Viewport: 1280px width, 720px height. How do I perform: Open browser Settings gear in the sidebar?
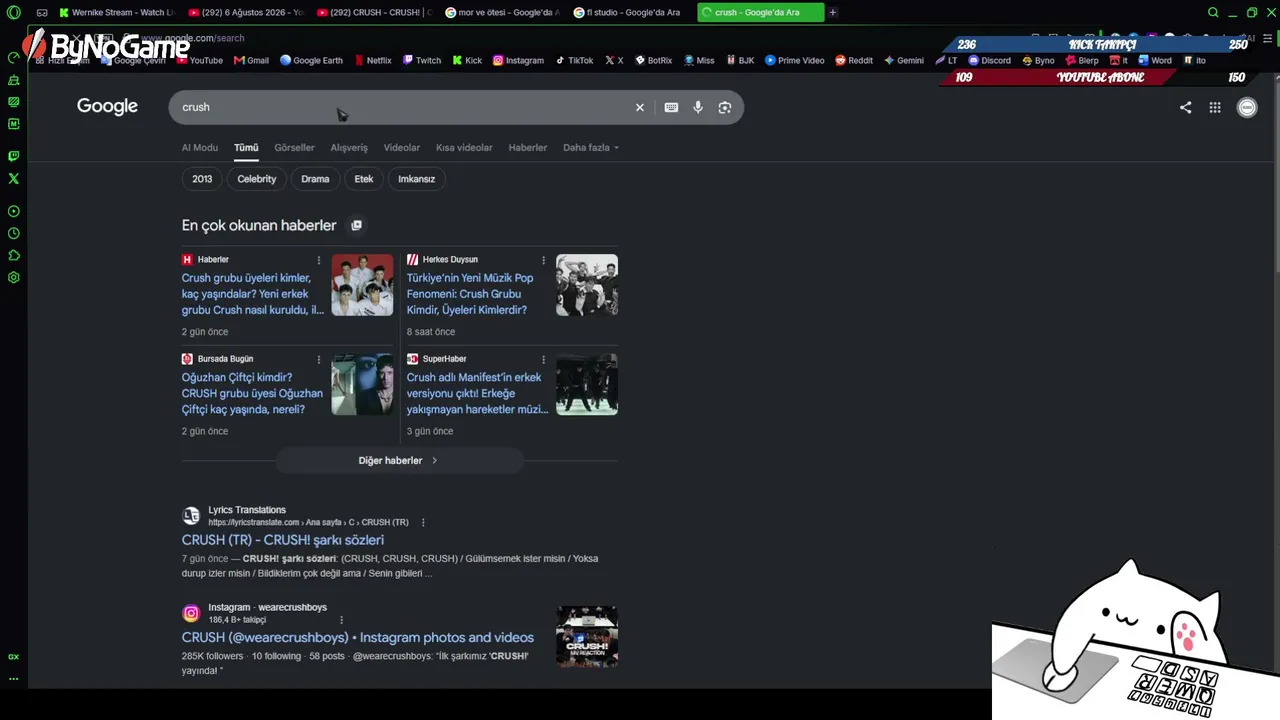click(13, 277)
